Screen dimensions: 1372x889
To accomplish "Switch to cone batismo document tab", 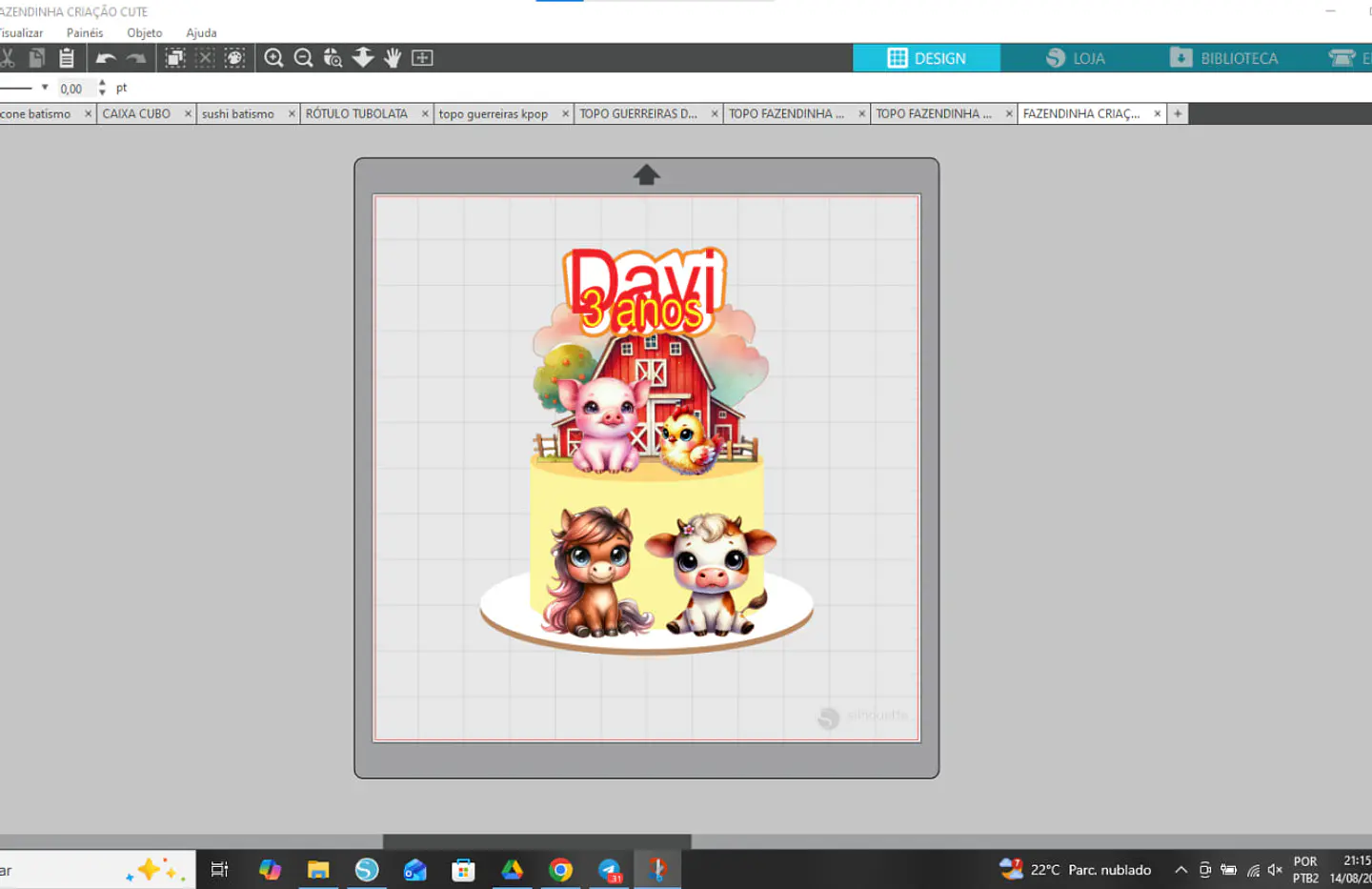I will point(36,113).
